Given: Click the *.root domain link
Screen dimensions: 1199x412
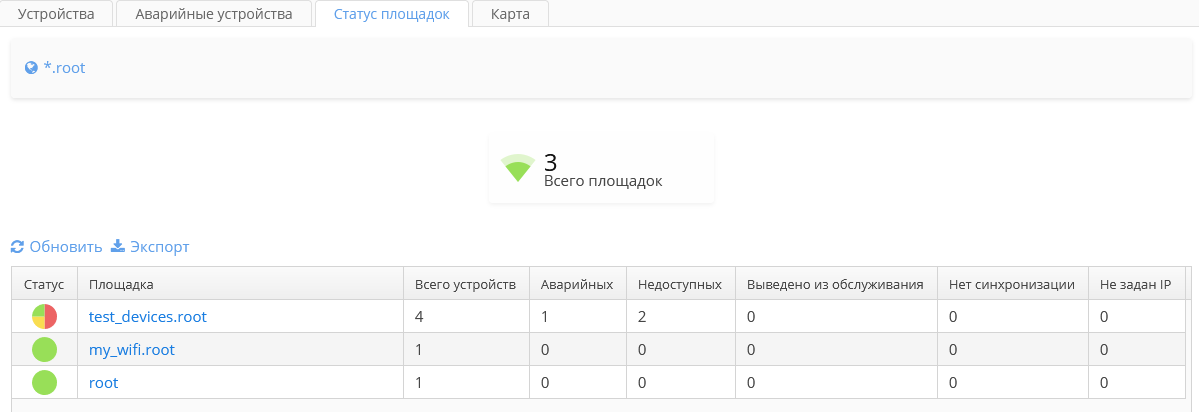Looking at the screenshot, I should pyautogui.click(x=65, y=68).
